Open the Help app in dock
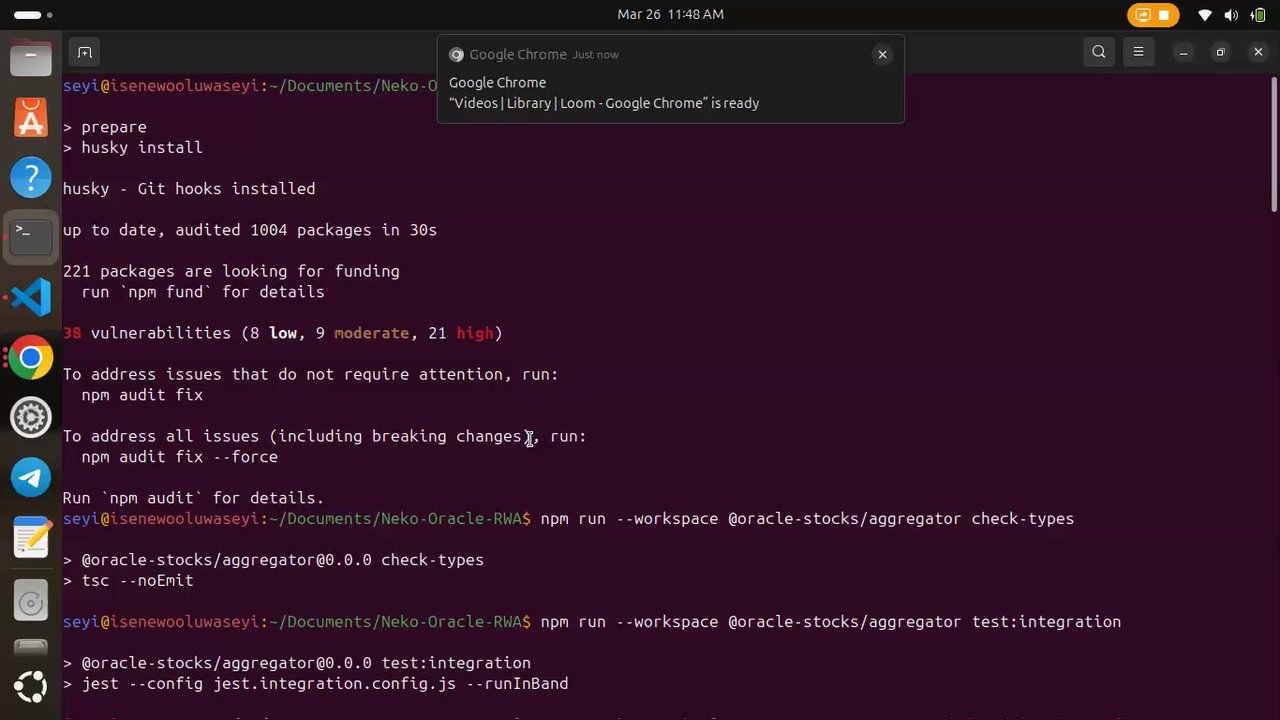The image size is (1280, 720). [x=31, y=178]
